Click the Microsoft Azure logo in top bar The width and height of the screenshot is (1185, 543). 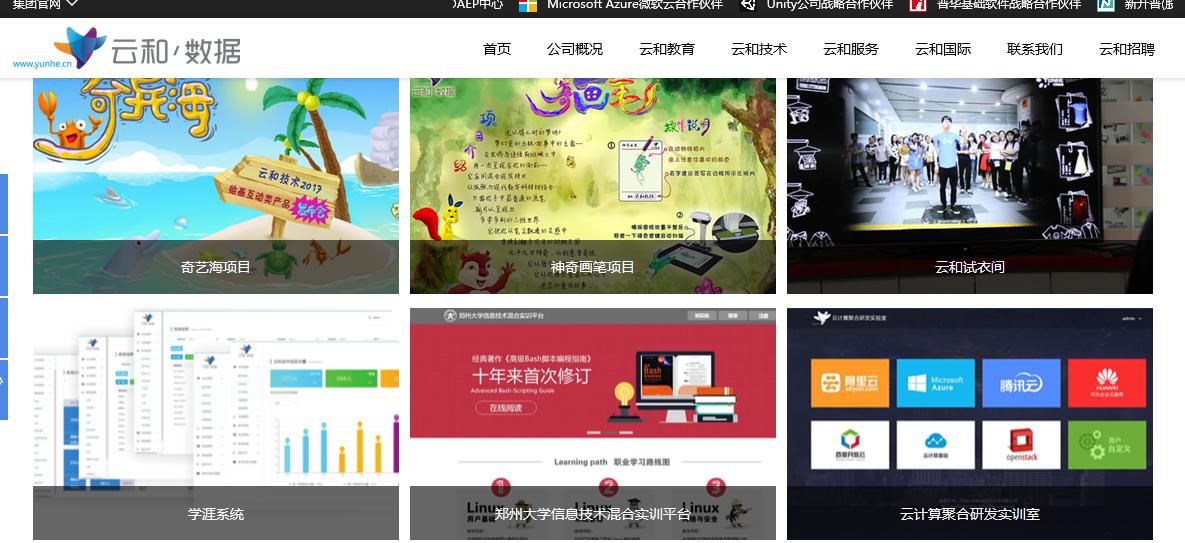pos(527,5)
